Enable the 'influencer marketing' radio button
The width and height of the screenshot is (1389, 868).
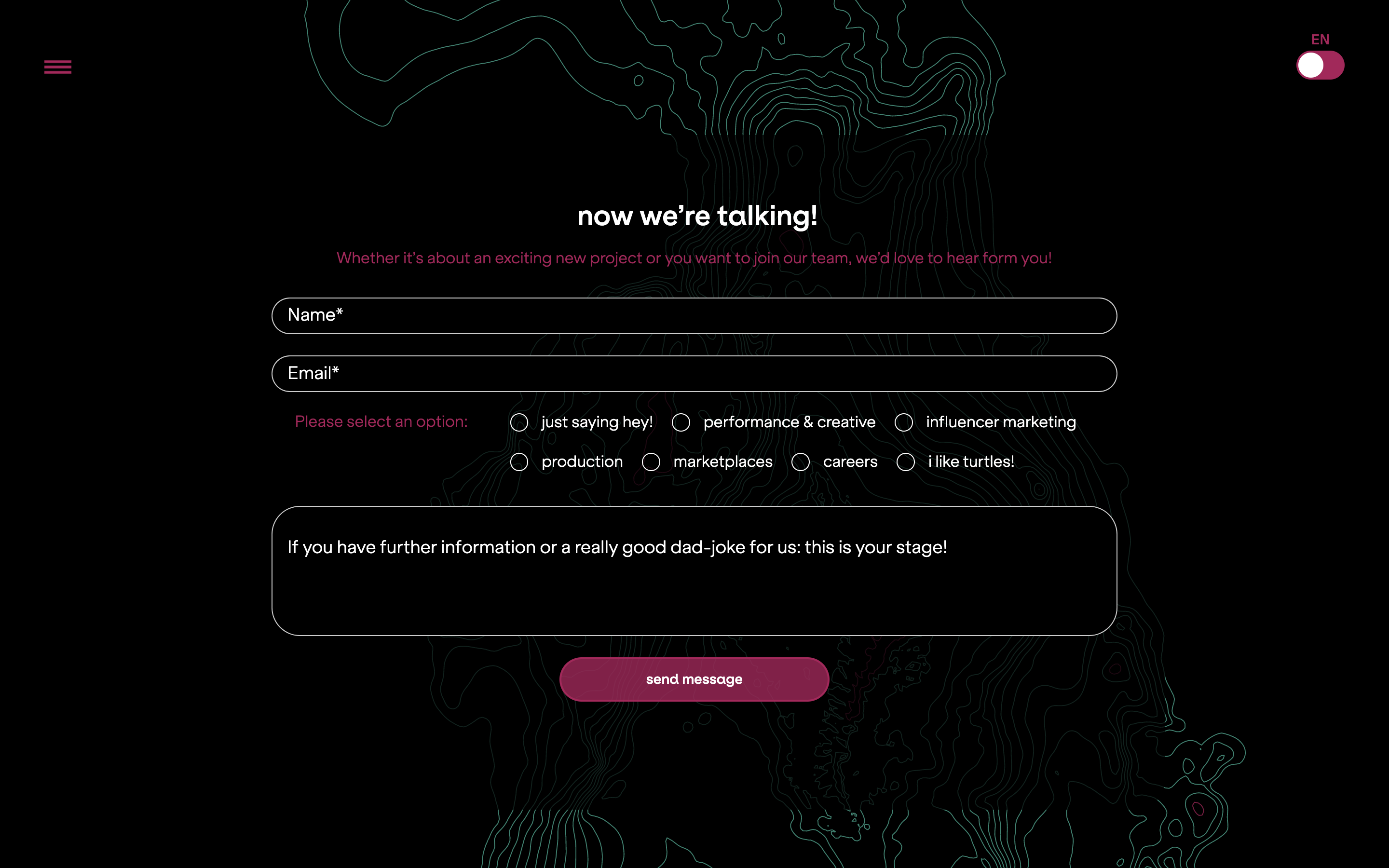(x=903, y=422)
